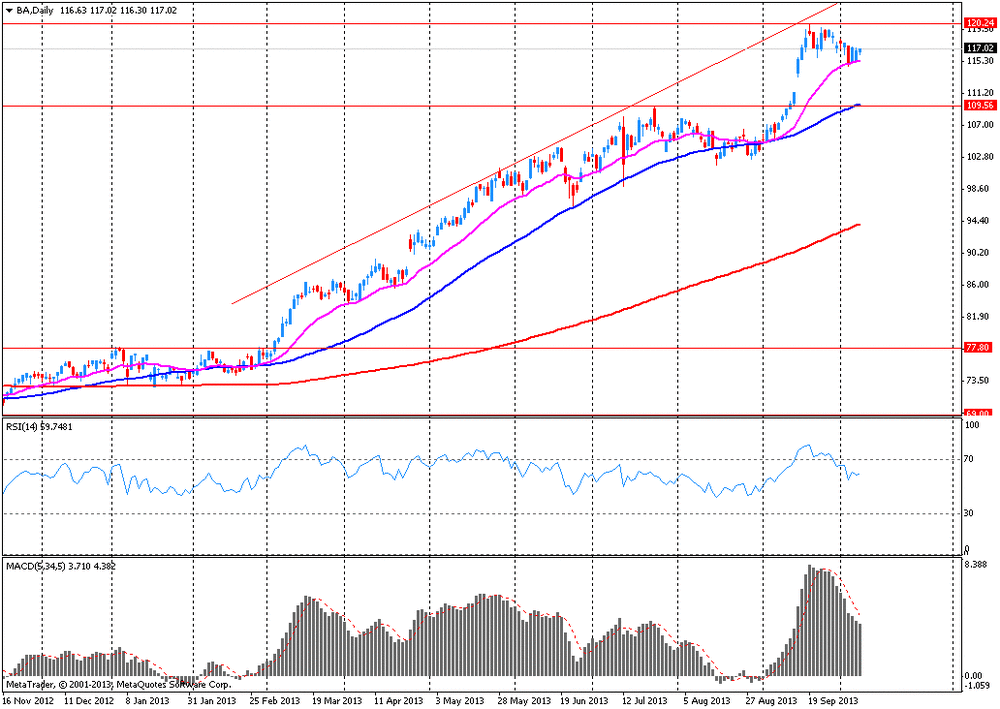The image size is (1000, 709).
Task: Click the 102.80 value on price axis
Action: 980,156
